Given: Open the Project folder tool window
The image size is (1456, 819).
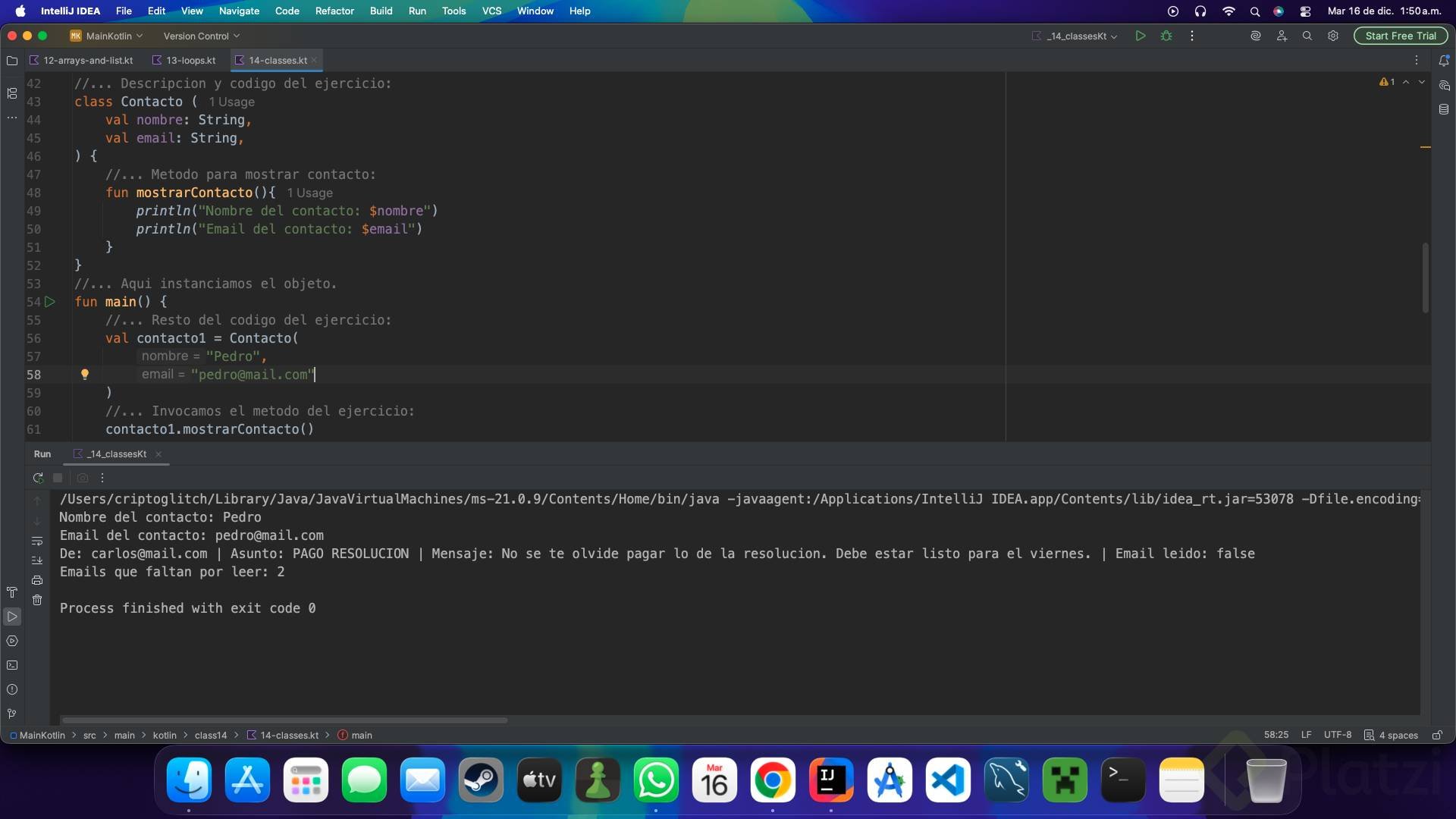Looking at the screenshot, I should (x=12, y=61).
